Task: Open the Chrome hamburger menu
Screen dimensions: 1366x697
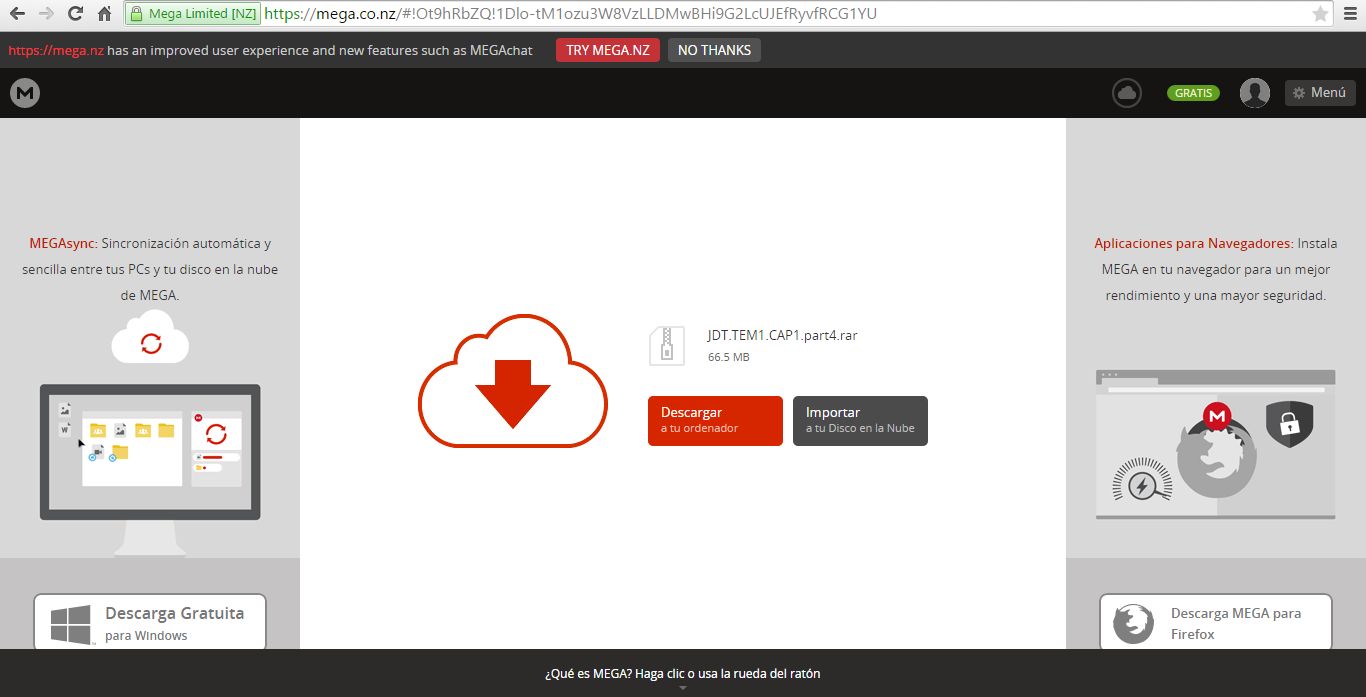Action: 1350,14
